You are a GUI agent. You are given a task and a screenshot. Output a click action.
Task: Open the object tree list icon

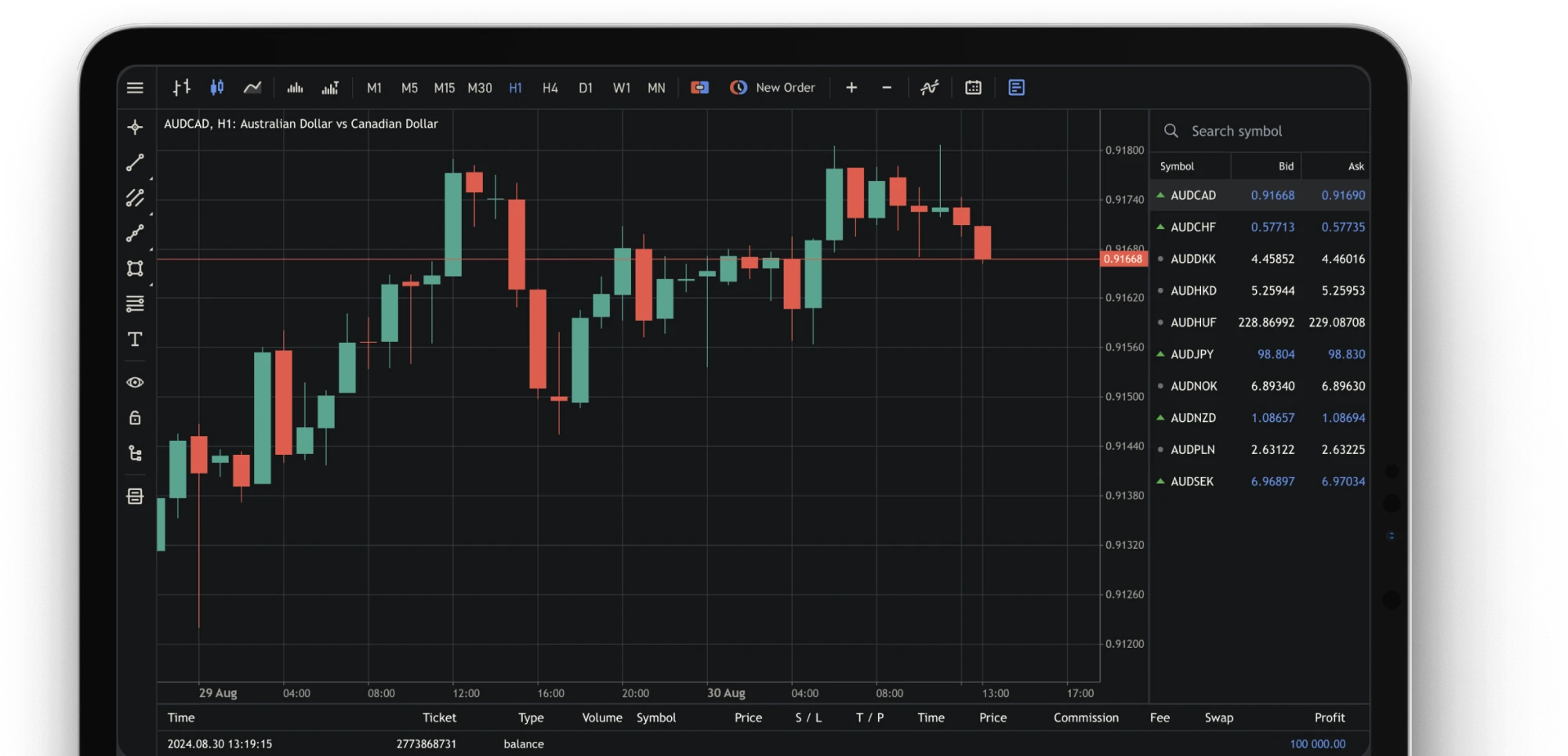coord(135,453)
